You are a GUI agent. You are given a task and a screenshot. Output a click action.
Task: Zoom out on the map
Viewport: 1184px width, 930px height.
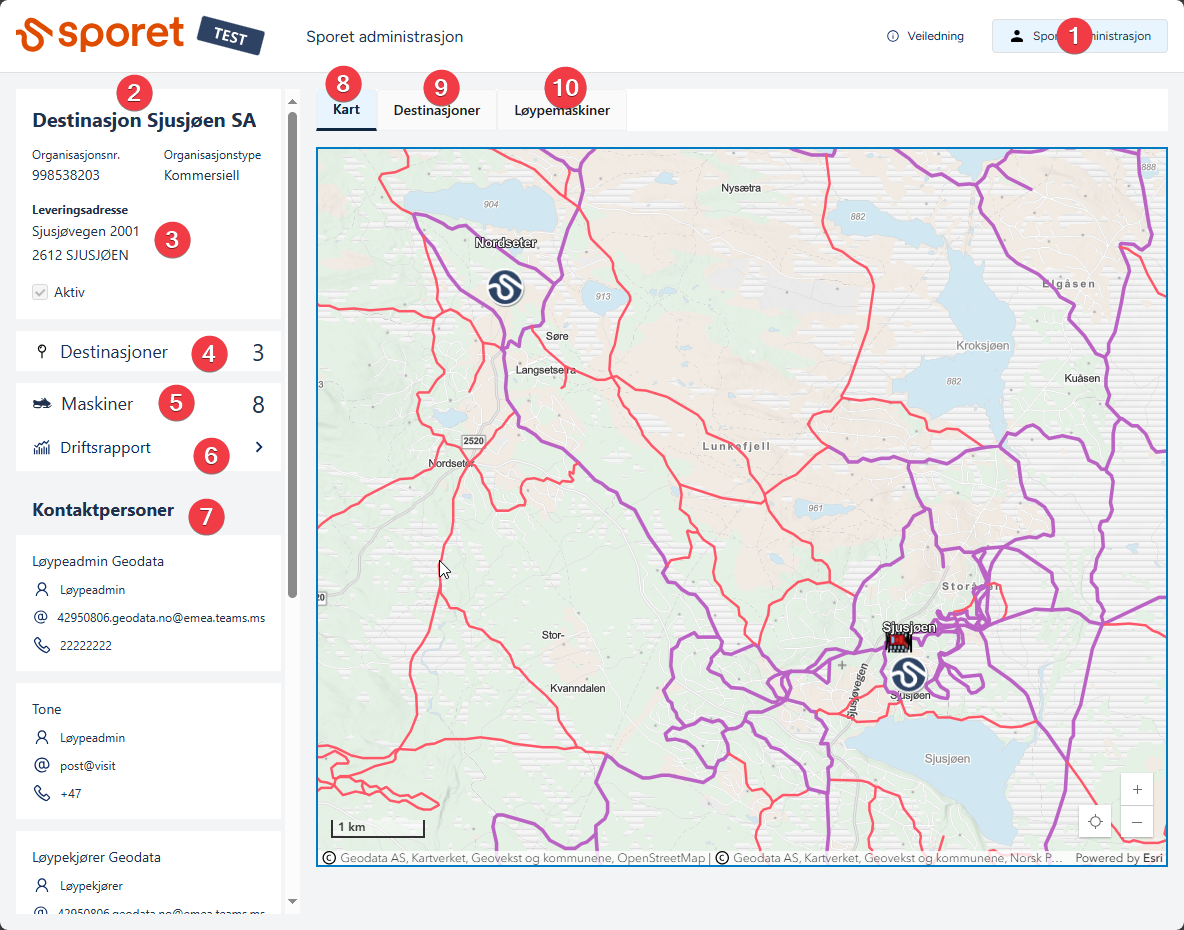point(1137,822)
